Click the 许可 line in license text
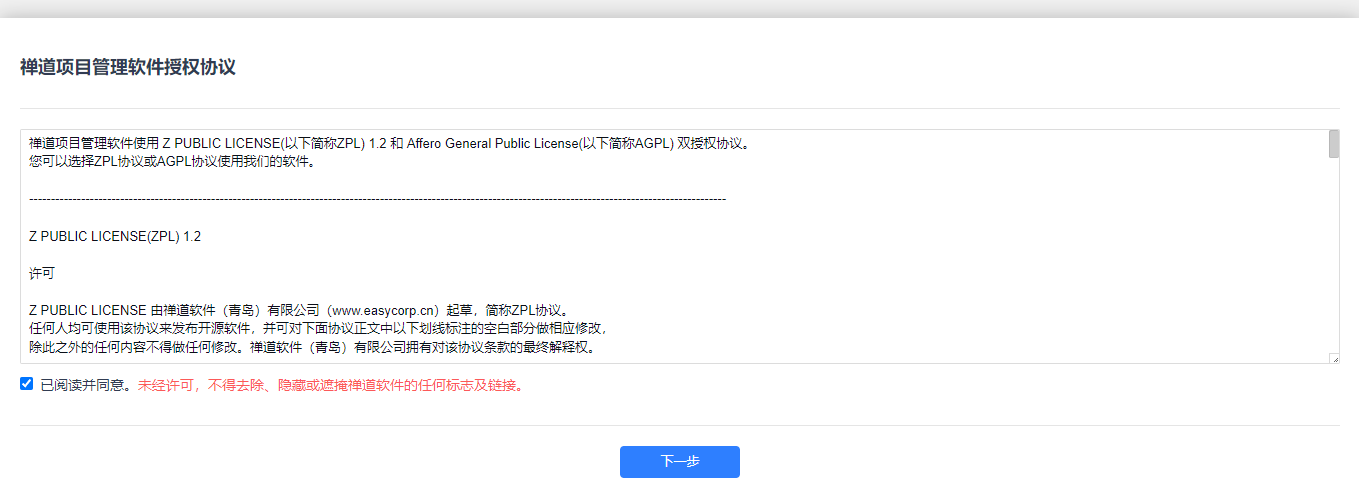 click(42, 273)
